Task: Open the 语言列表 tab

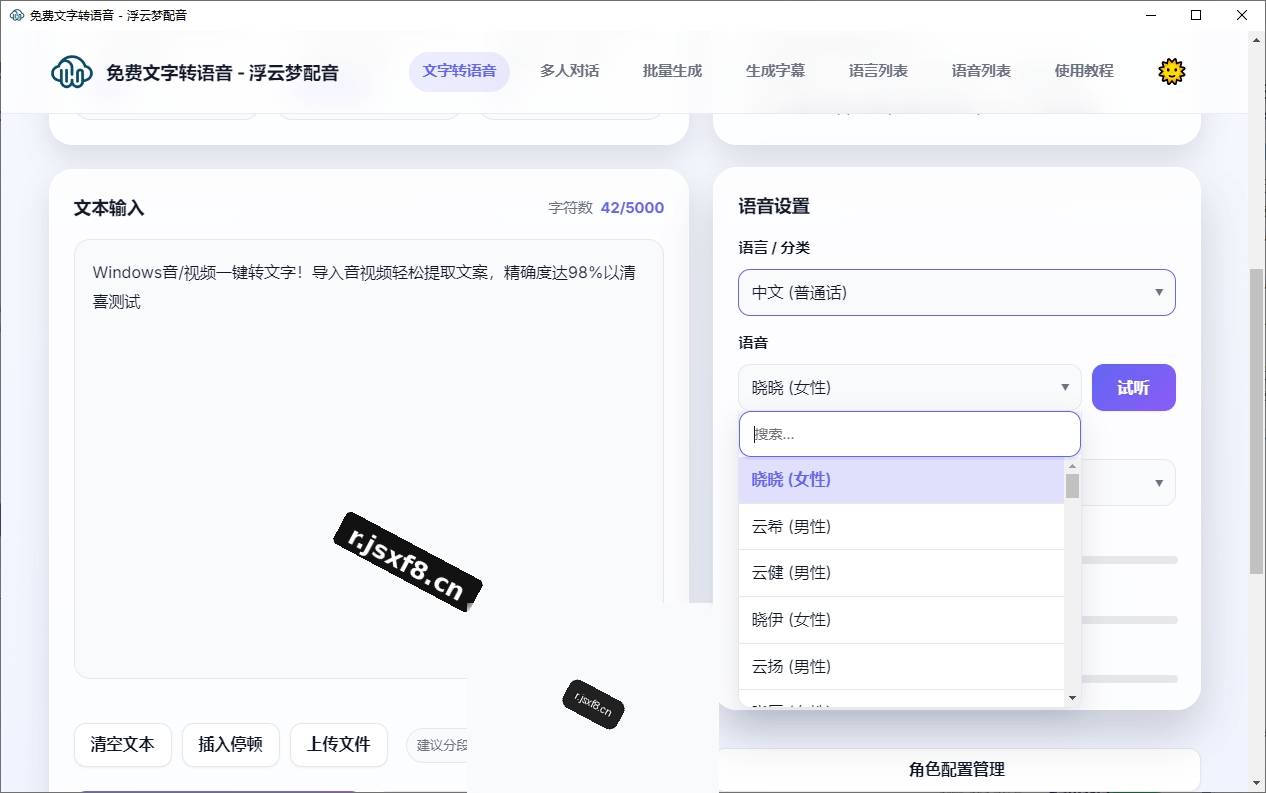Action: (x=879, y=71)
